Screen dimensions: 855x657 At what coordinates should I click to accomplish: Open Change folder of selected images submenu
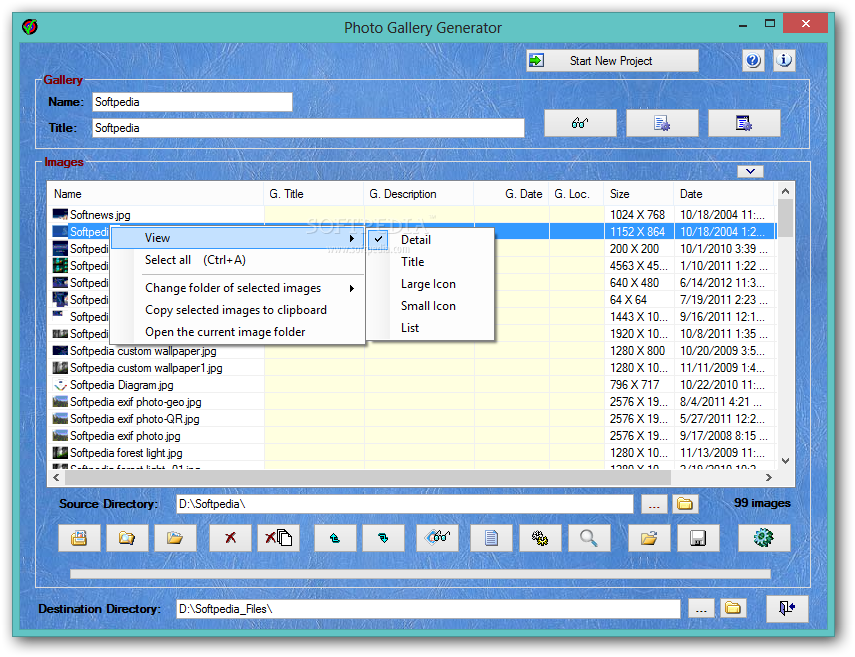coord(237,288)
